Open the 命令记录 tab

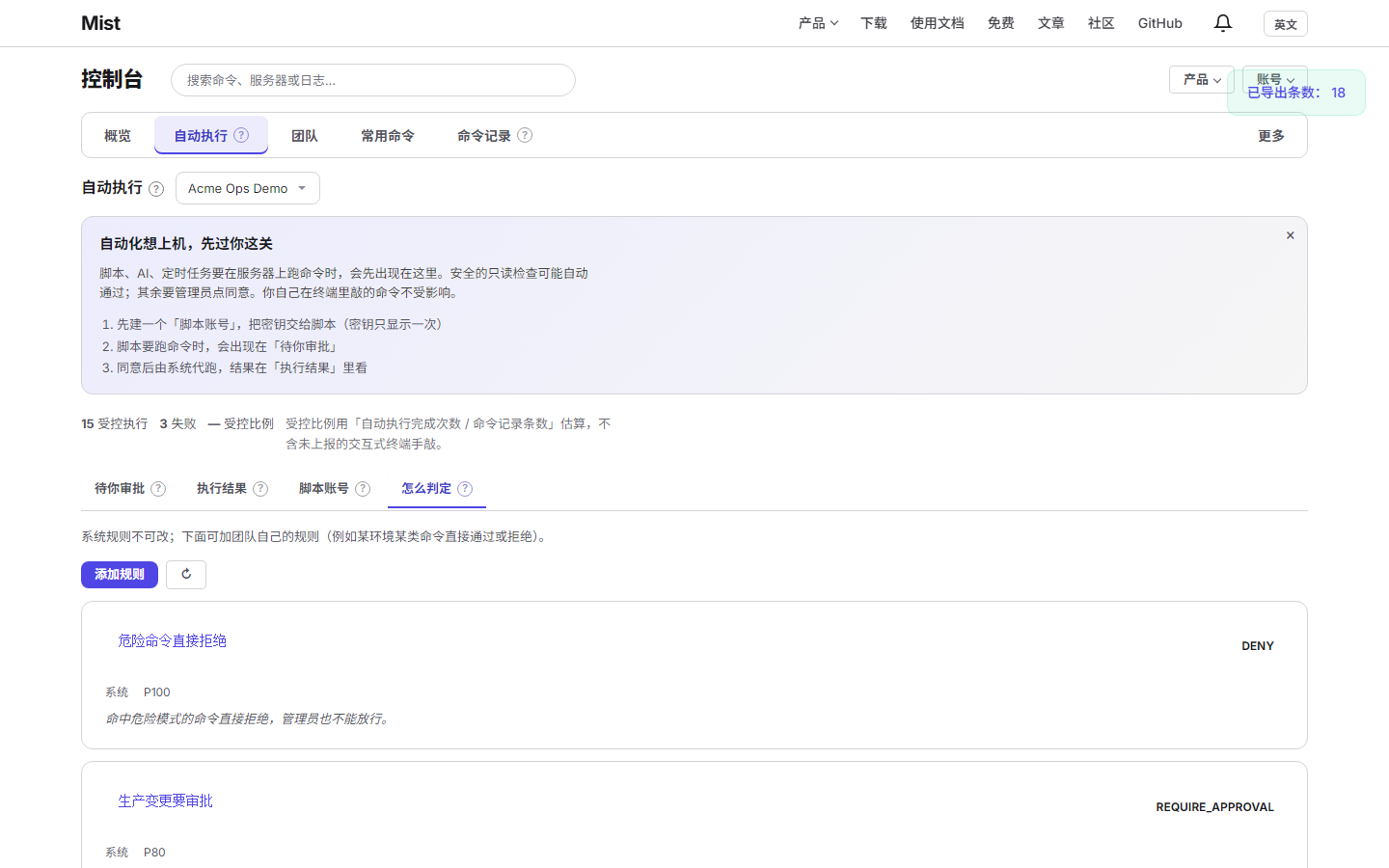pyautogui.click(x=495, y=136)
